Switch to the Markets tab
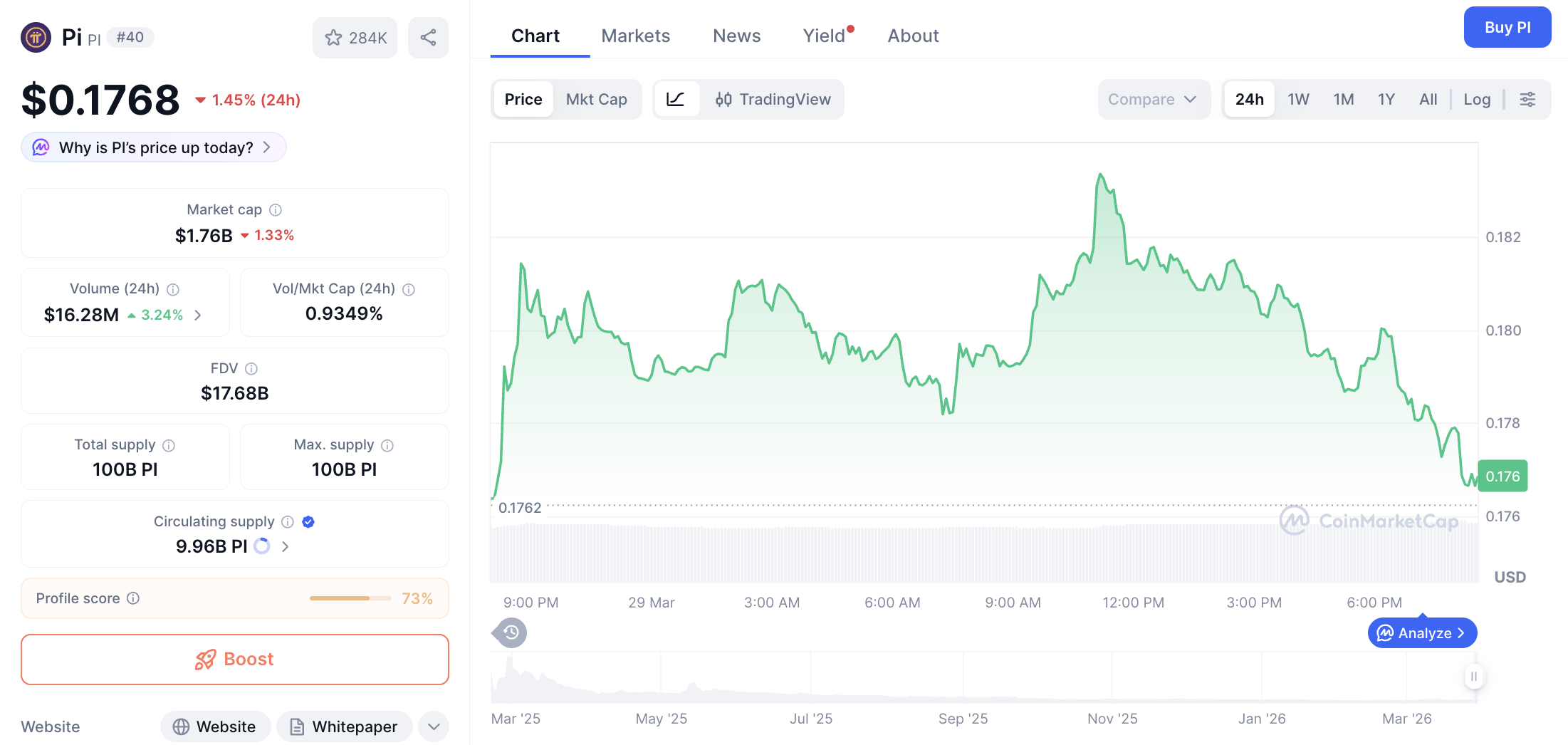The image size is (1568, 745). (x=635, y=36)
